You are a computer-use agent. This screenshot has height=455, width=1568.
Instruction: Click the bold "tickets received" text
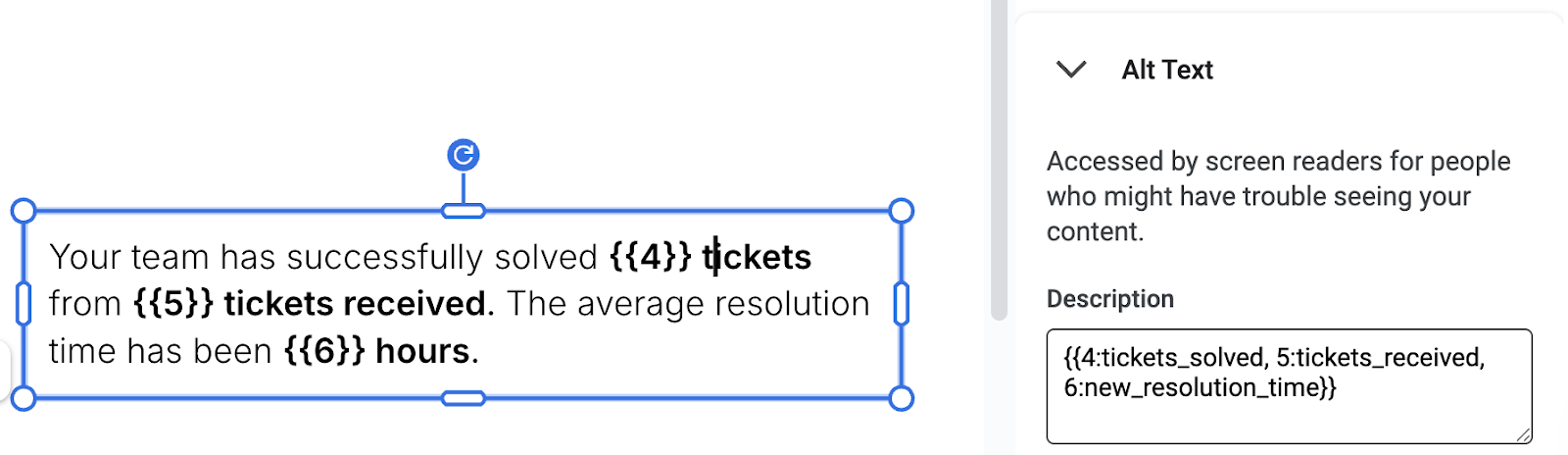pyautogui.click(x=355, y=304)
